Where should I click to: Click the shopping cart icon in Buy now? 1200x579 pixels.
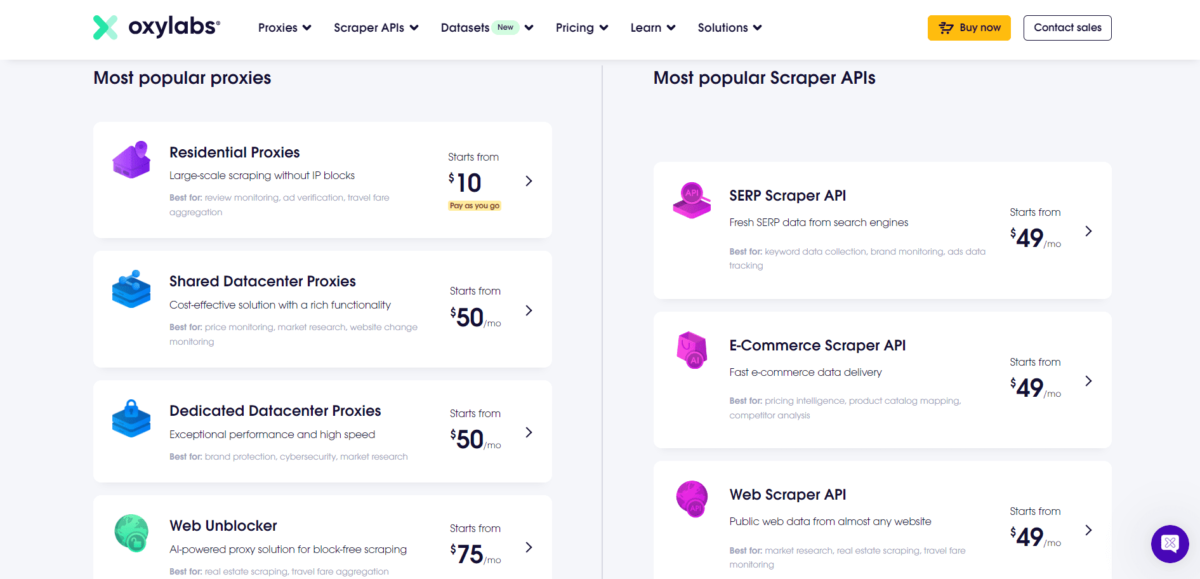944,27
